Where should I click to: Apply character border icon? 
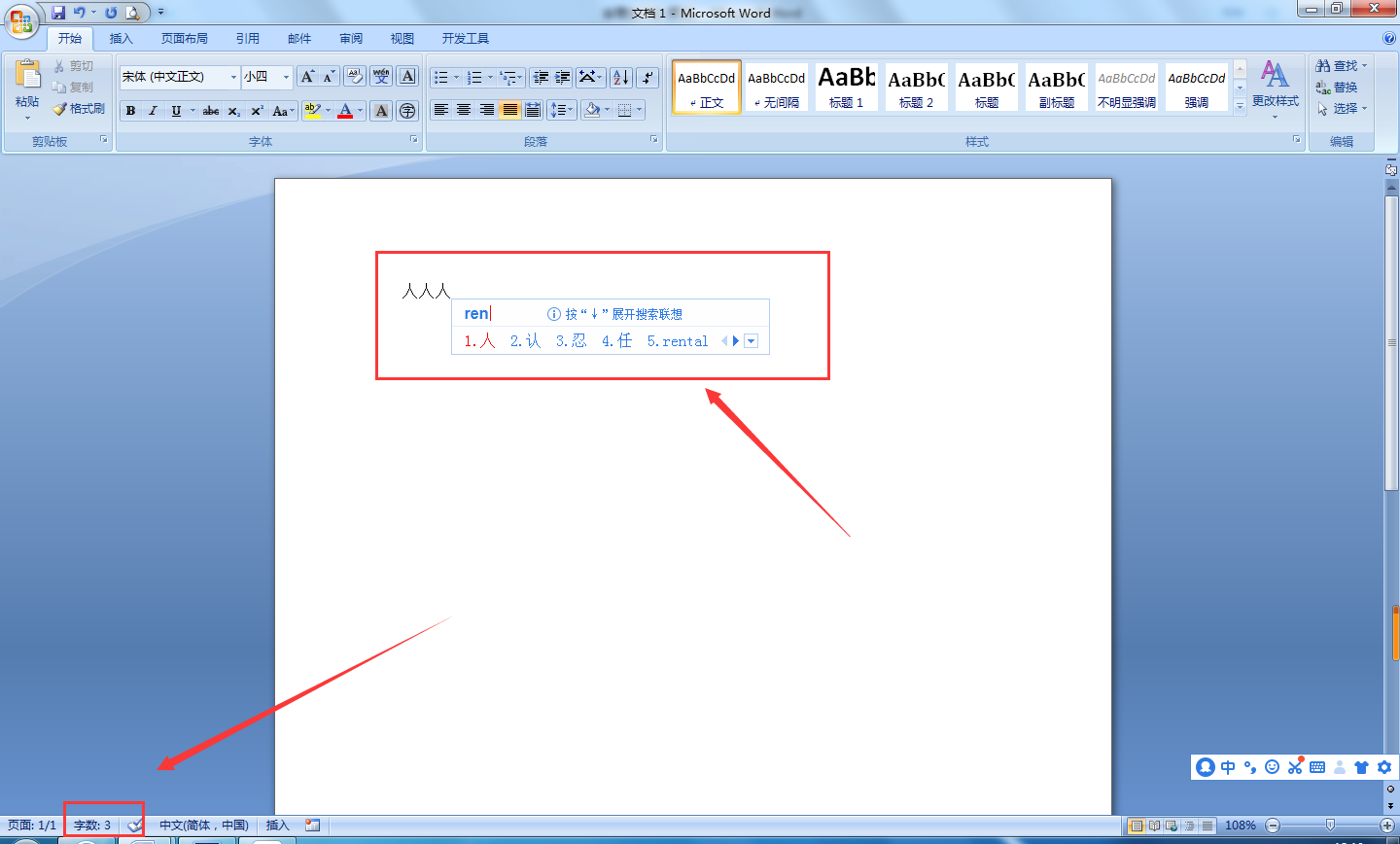pyautogui.click(x=408, y=77)
